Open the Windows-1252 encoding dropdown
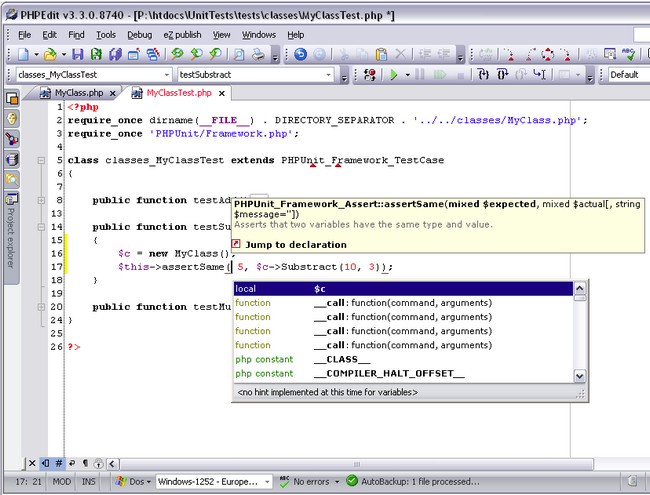Viewport: 650px width, 495px height. coord(267,482)
